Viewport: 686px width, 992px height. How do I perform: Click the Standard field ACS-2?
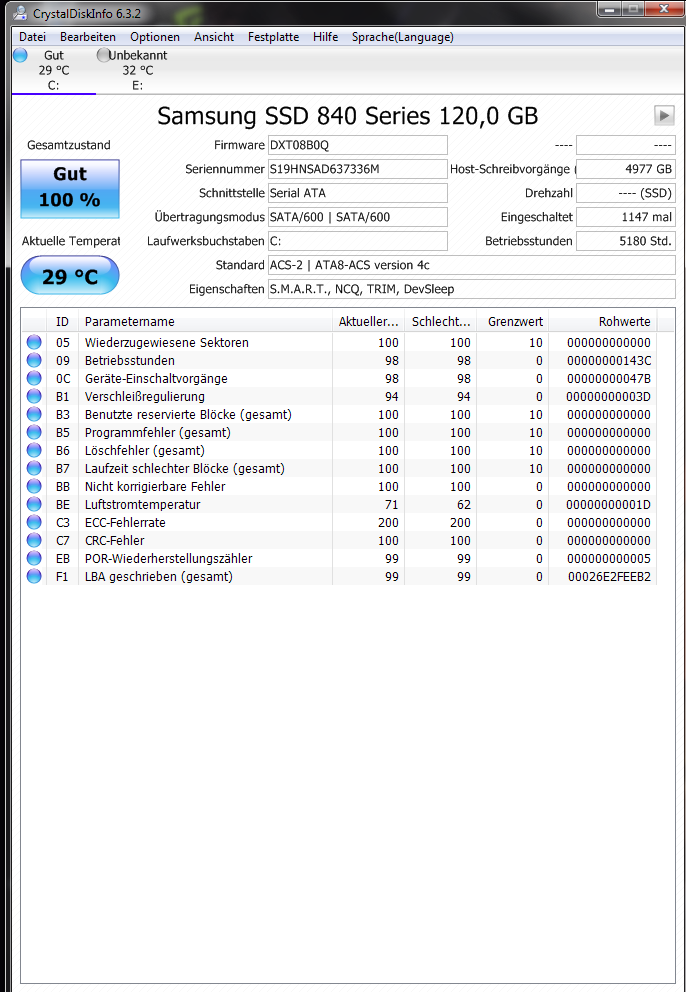coord(471,265)
